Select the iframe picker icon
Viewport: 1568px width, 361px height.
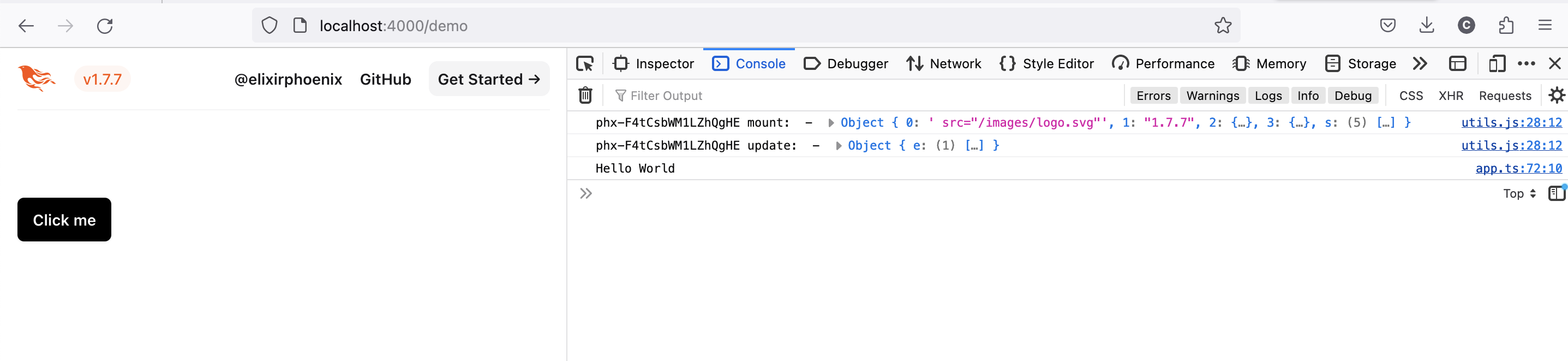click(1457, 63)
